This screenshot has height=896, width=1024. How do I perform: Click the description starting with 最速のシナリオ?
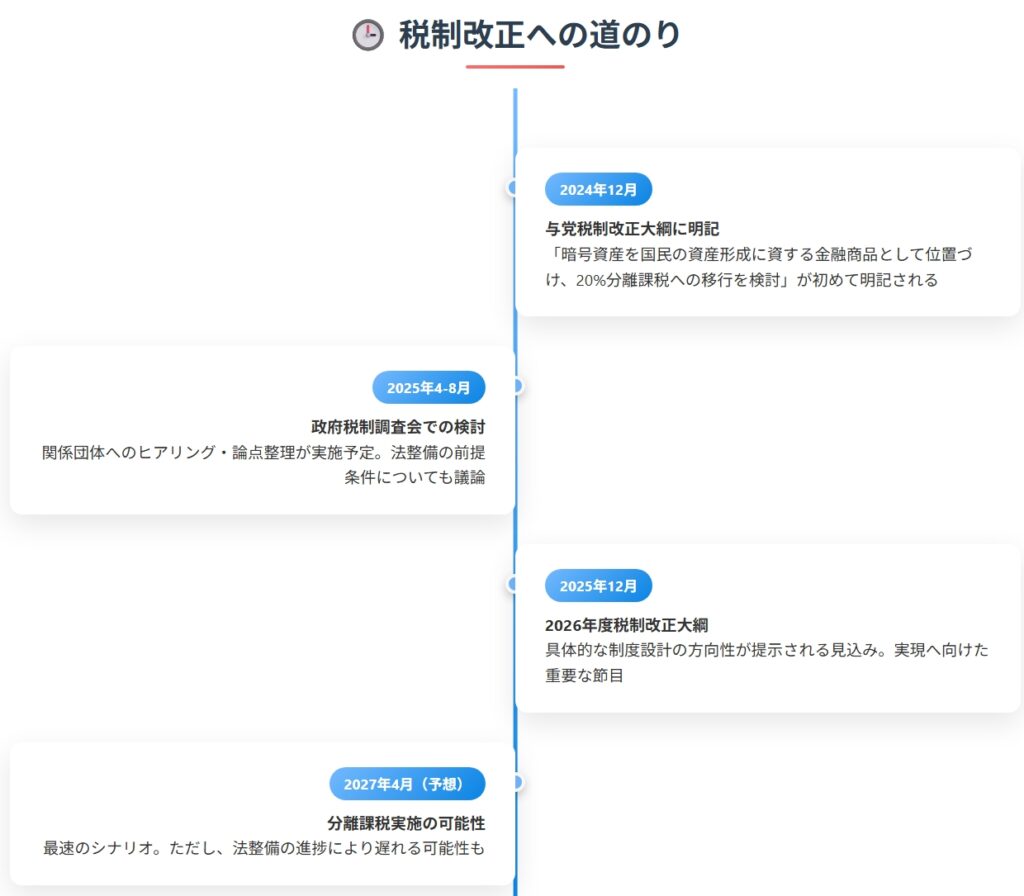(x=264, y=848)
